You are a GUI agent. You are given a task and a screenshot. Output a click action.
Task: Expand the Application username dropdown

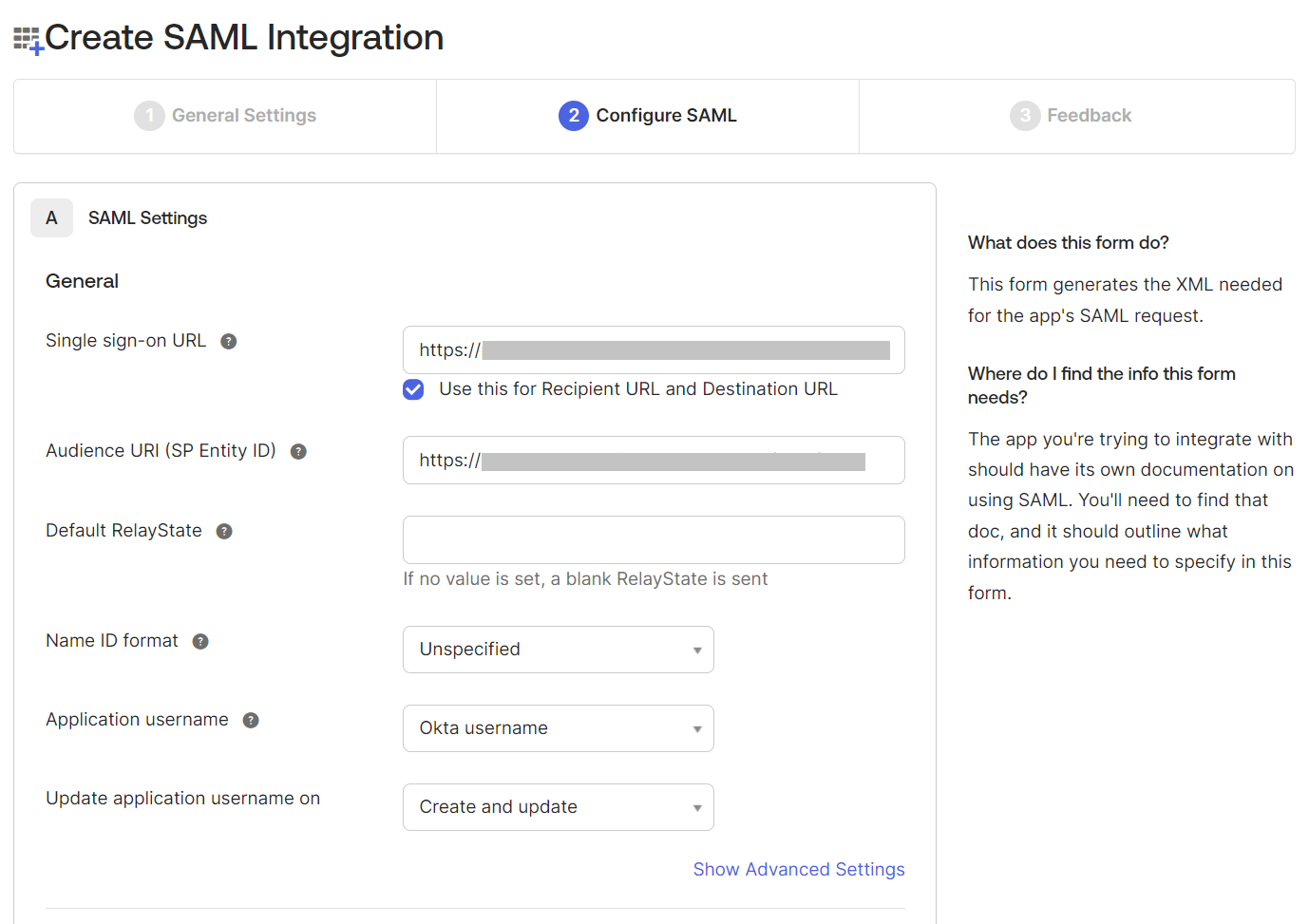[558, 728]
